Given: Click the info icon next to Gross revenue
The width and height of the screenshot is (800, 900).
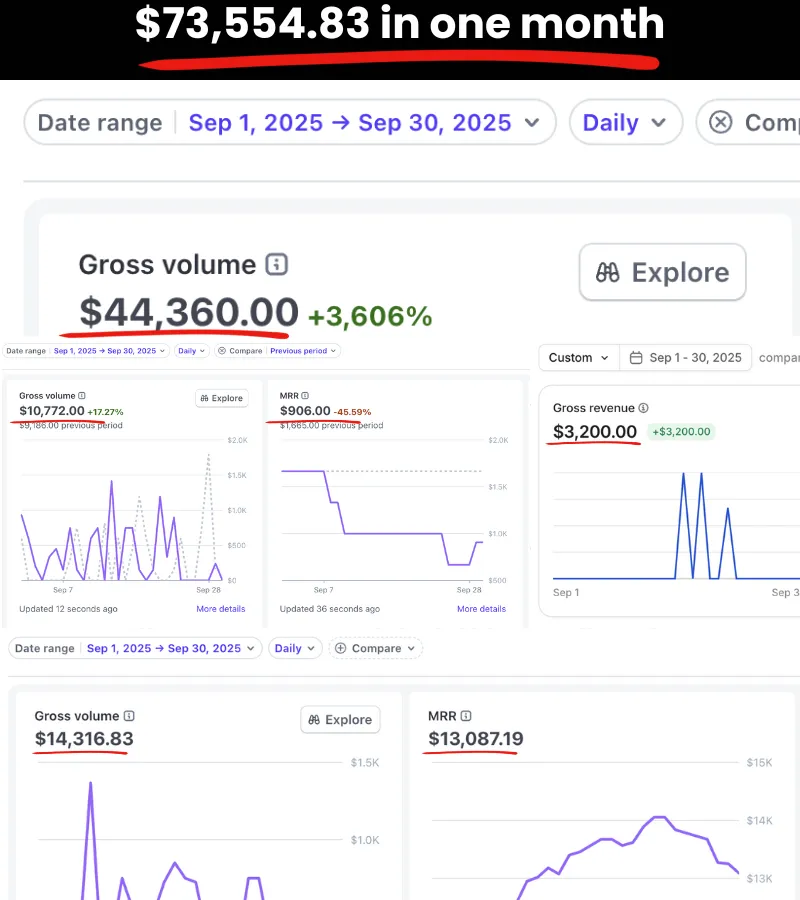Looking at the screenshot, I should point(644,408).
